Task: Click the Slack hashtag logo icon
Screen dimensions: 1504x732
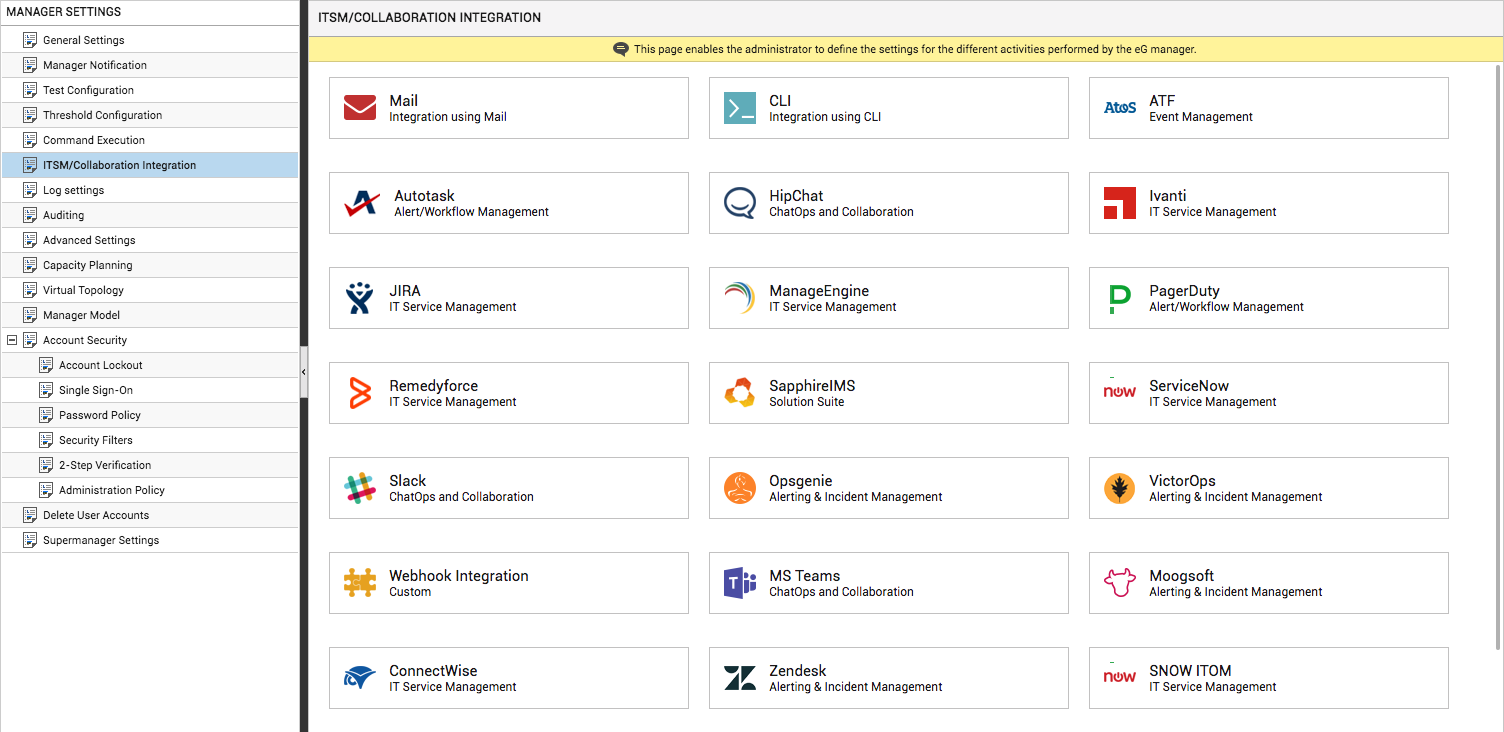Action: 360,488
